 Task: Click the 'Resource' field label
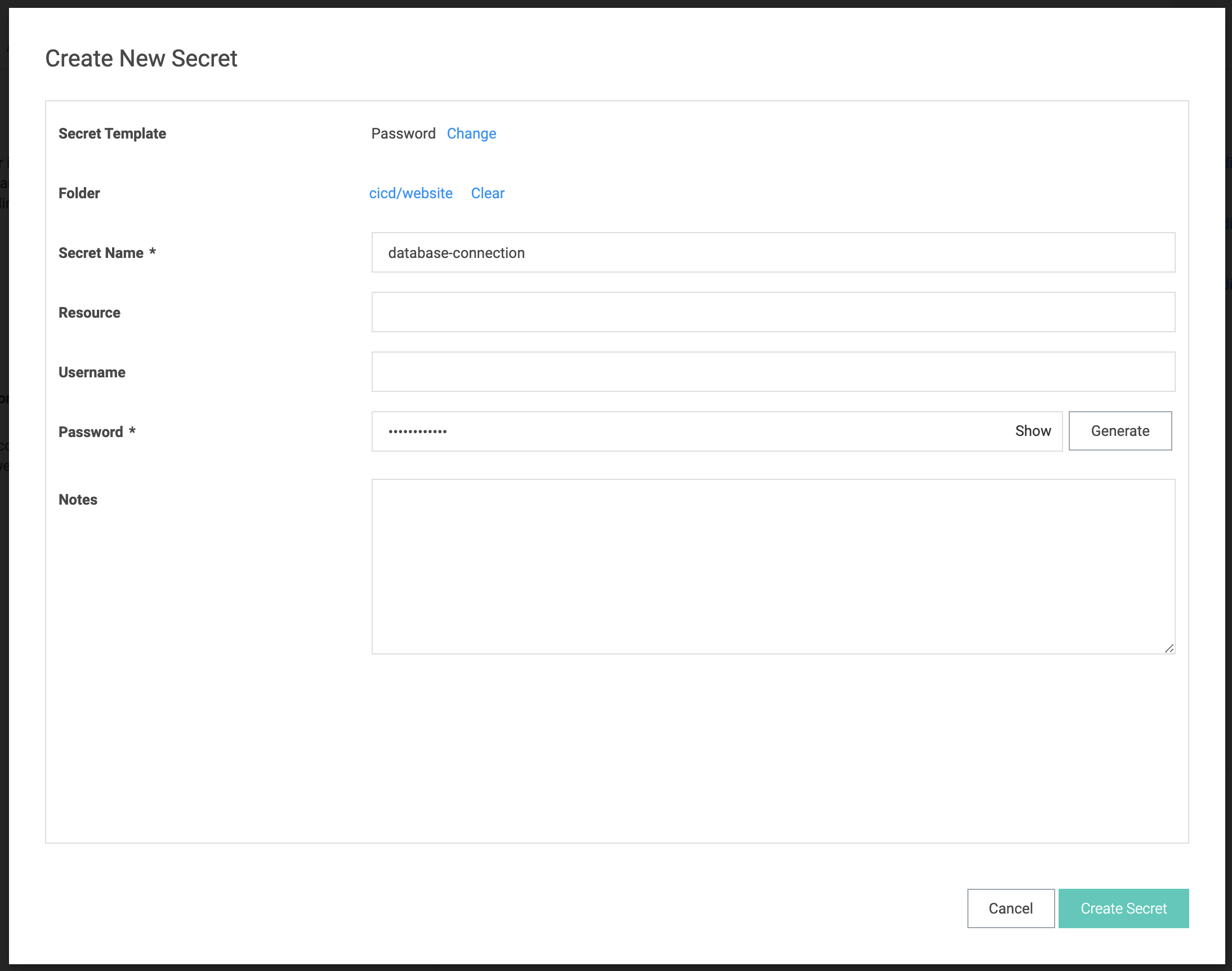(x=89, y=313)
